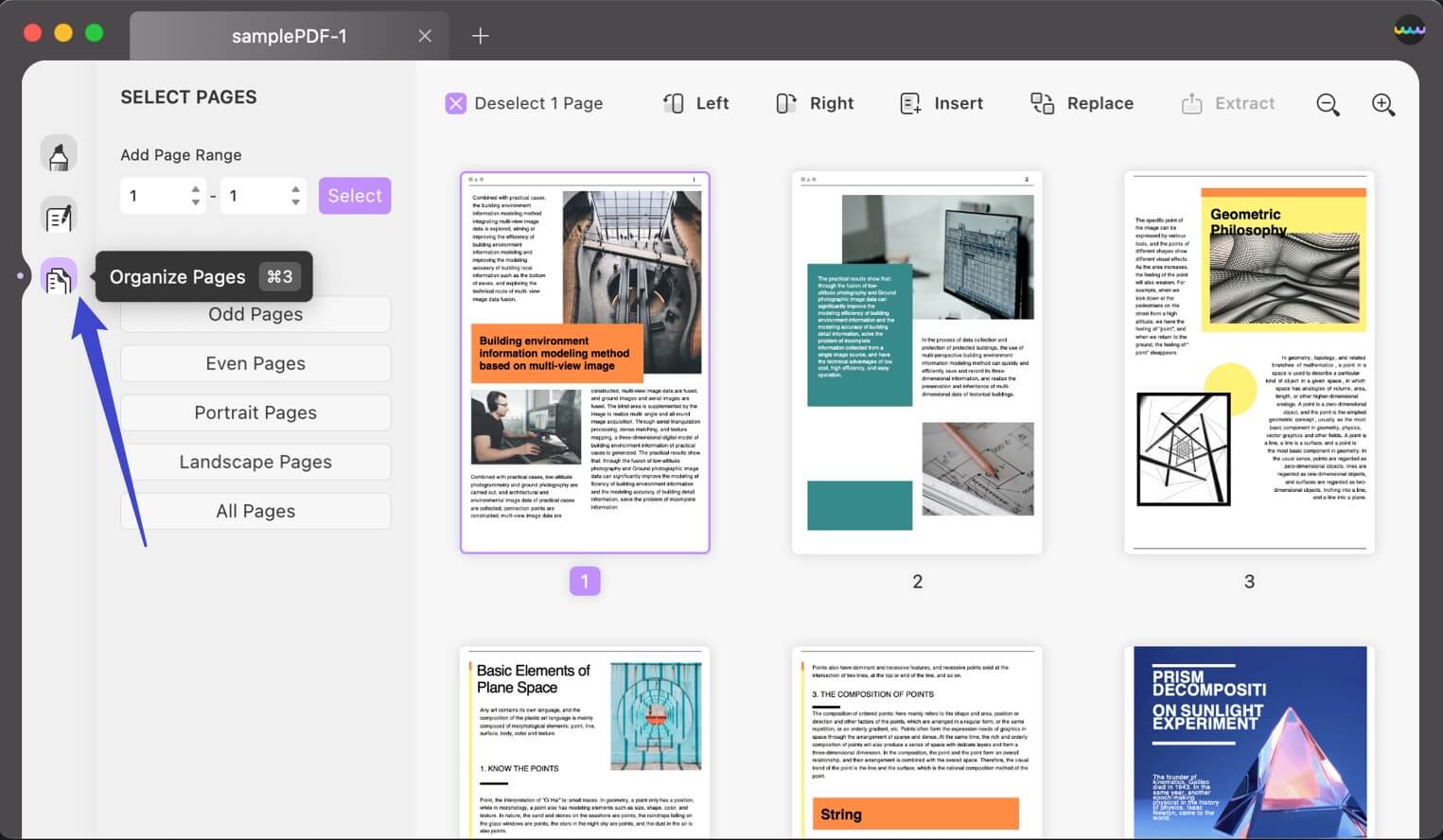1443x840 pixels.
Task: Zoom out the page thumbnails
Action: tap(1327, 104)
